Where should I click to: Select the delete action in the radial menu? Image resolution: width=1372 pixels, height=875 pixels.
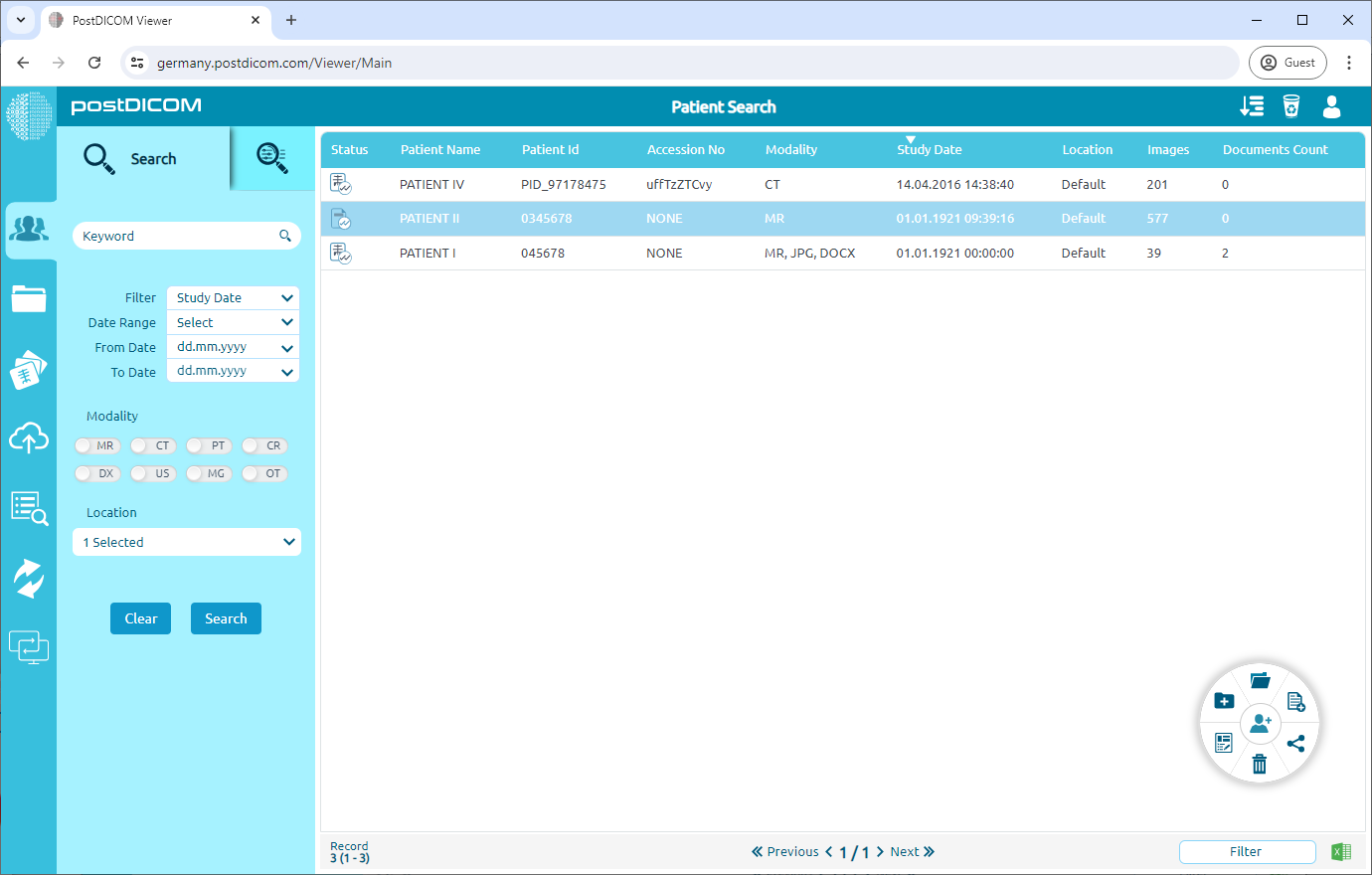(1260, 764)
